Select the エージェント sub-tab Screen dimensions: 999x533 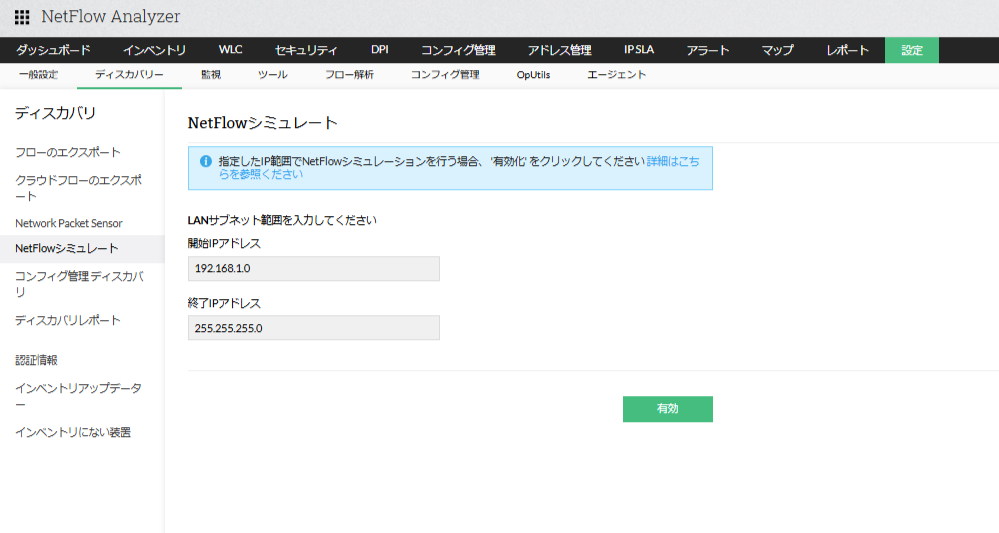617,75
